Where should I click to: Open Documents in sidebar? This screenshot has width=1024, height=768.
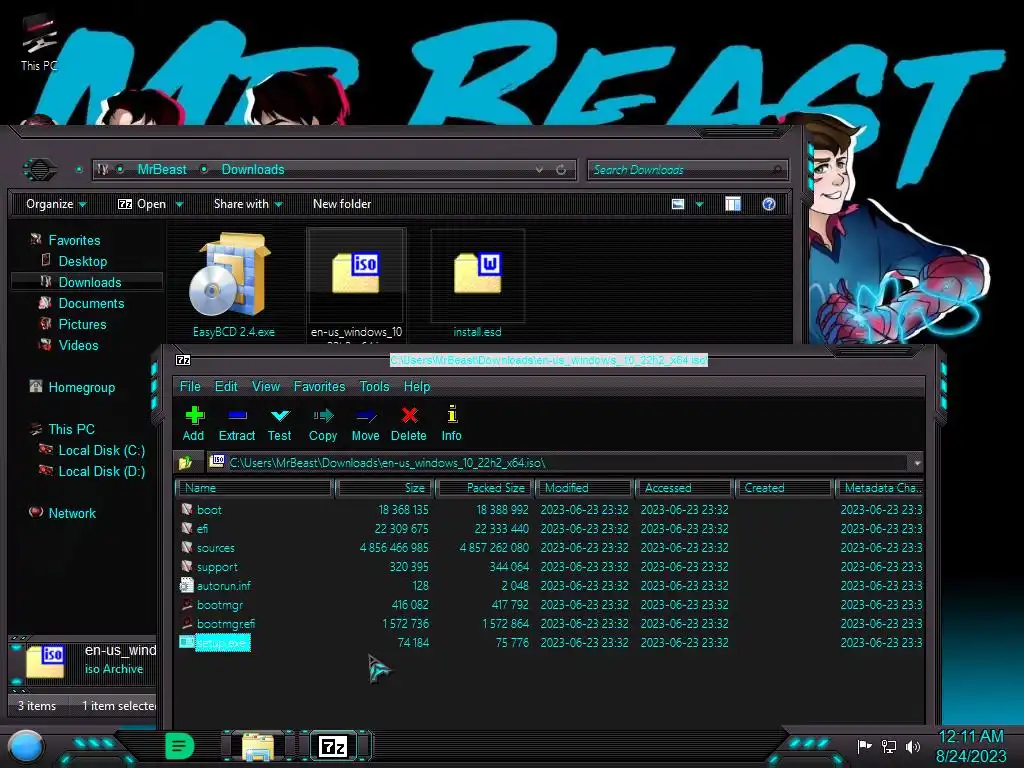pos(91,303)
